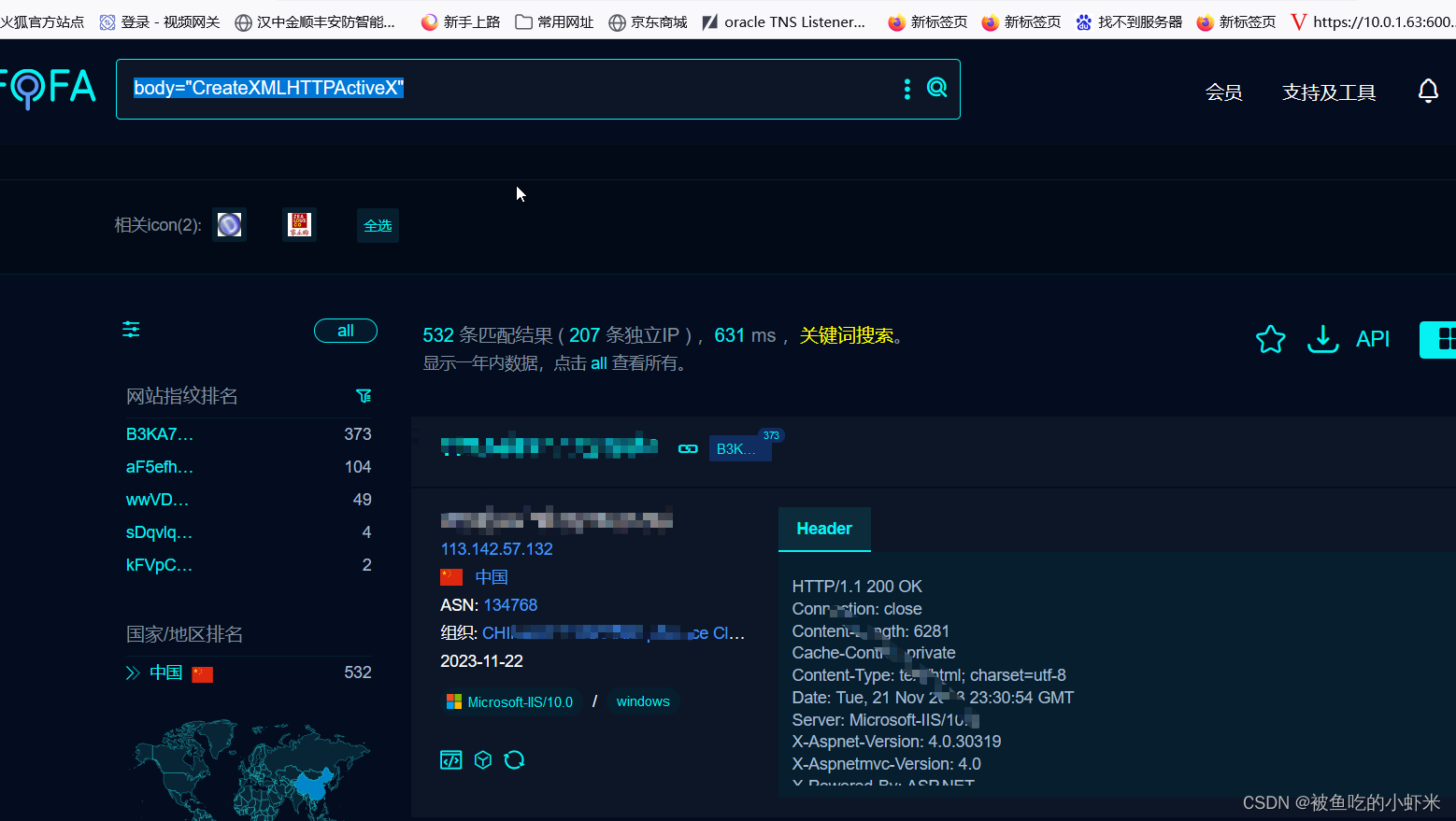
Task: Open the 支持及工具 menu
Action: coord(1328,92)
